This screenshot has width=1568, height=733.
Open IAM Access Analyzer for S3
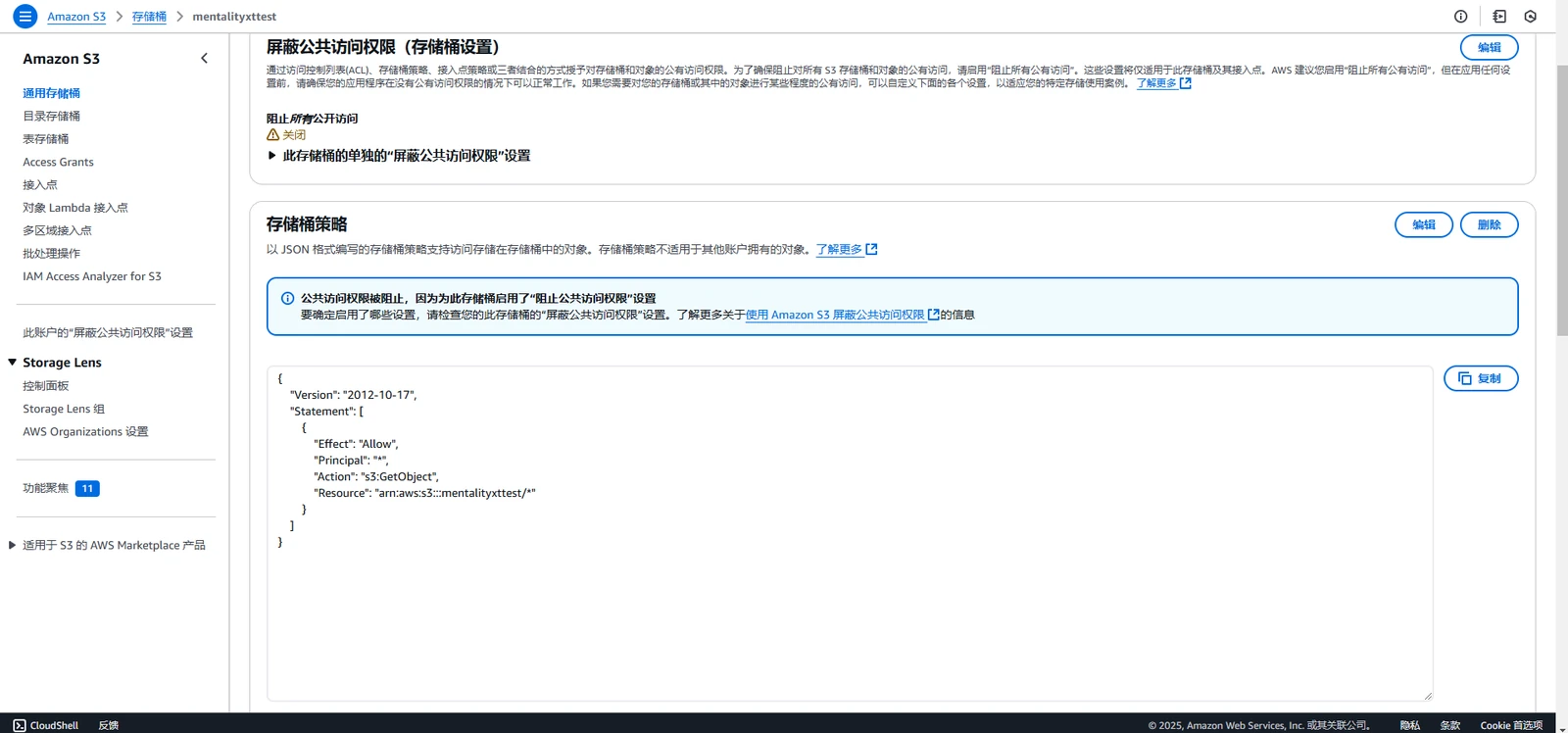tap(92, 276)
